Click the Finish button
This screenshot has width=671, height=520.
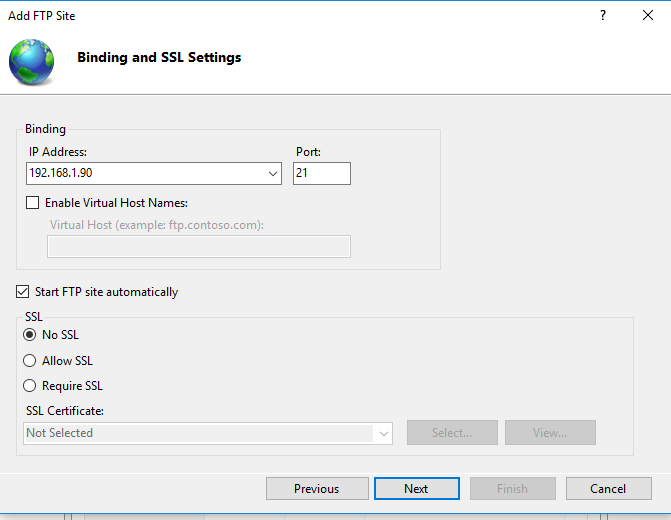pos(513,488)
